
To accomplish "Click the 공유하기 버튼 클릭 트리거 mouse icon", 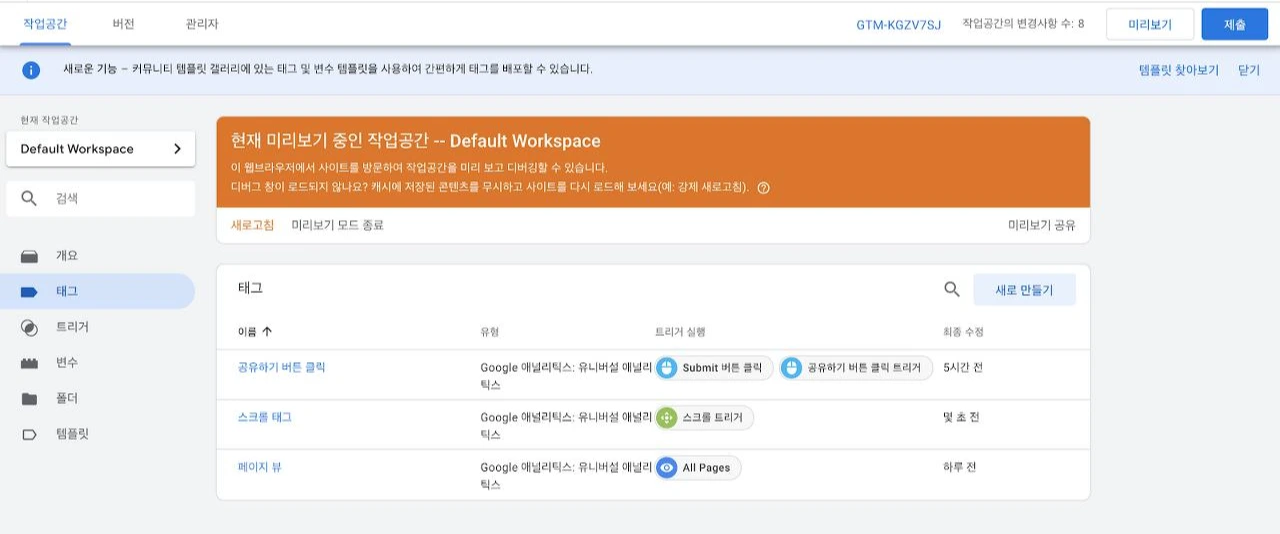I will click(792, 368).
